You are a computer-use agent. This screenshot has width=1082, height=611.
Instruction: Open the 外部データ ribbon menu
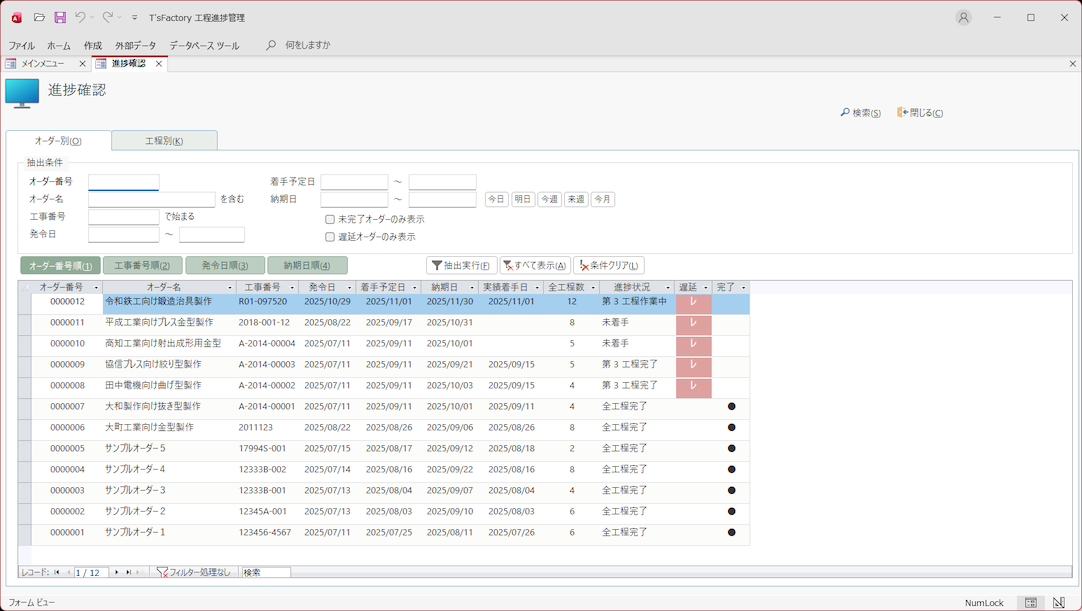(x=135, y=46)
